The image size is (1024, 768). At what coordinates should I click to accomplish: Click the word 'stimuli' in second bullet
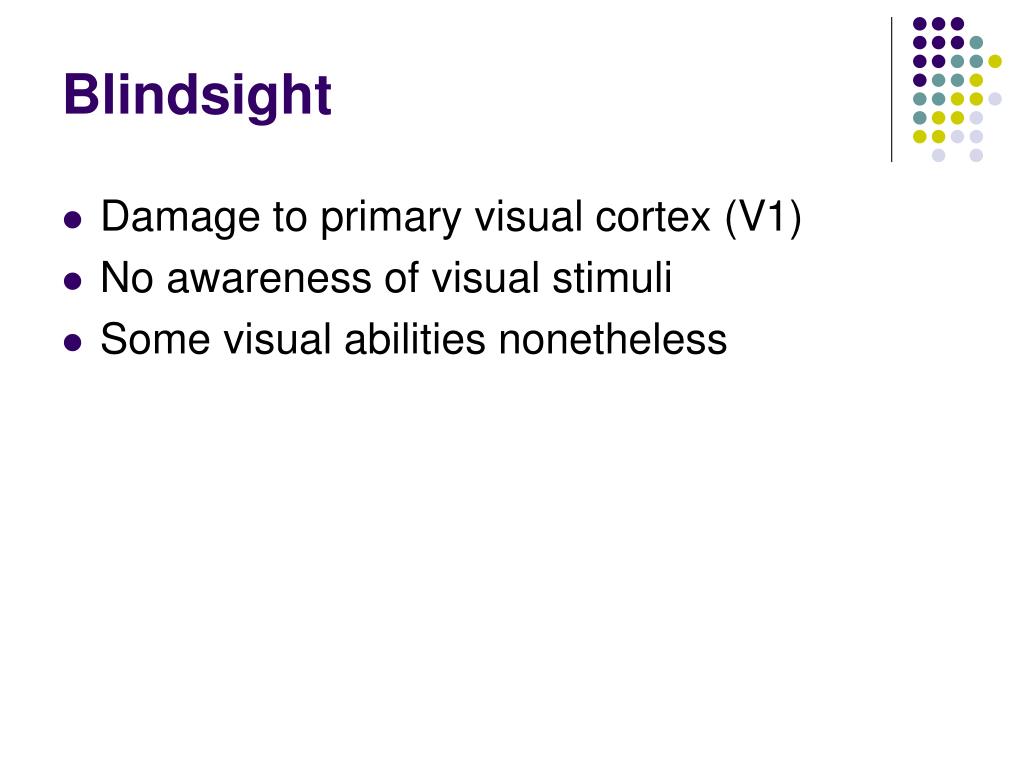pos(612,278)
